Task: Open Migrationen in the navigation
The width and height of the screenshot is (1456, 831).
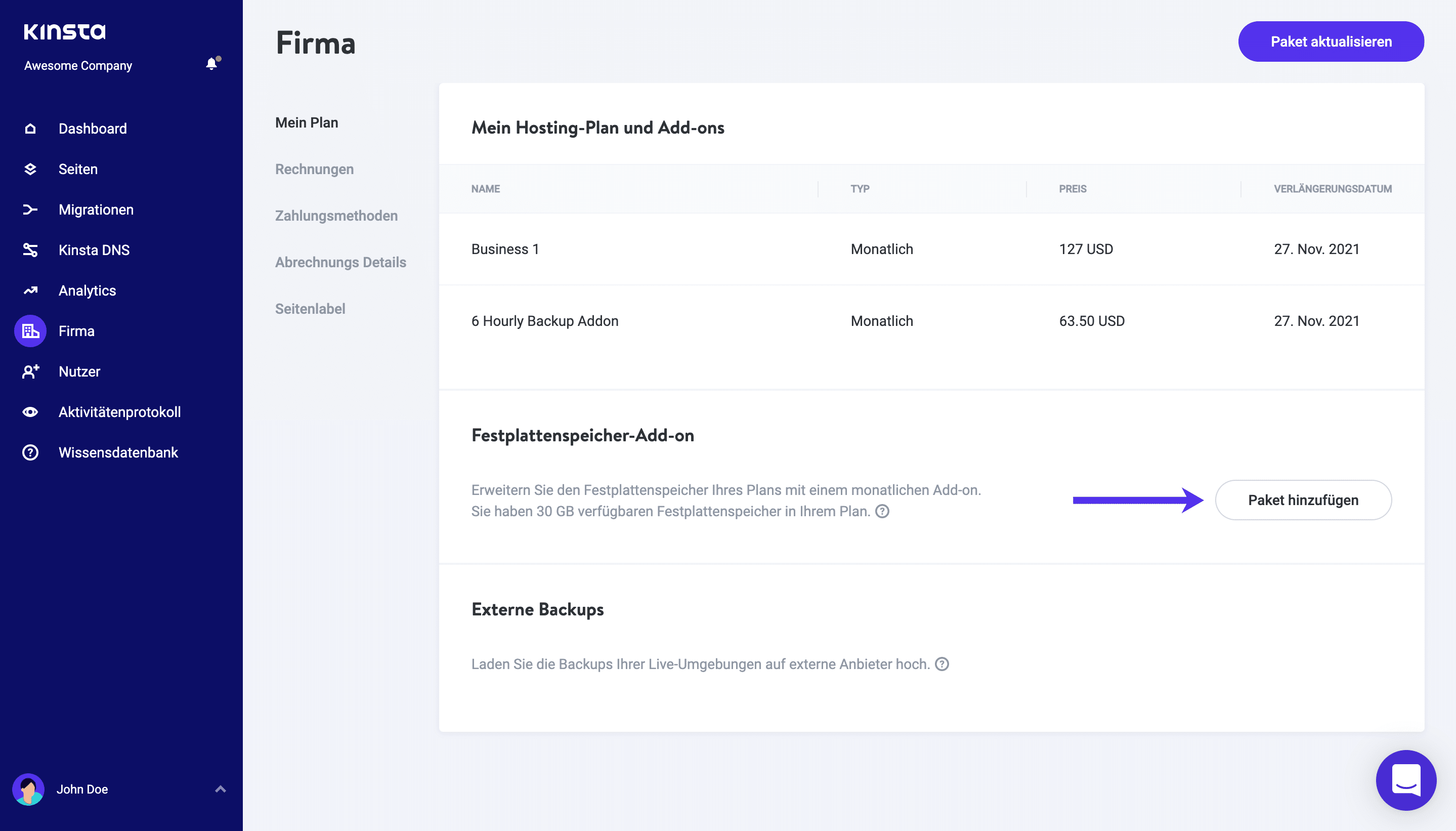Action: [x=96, y=210]
